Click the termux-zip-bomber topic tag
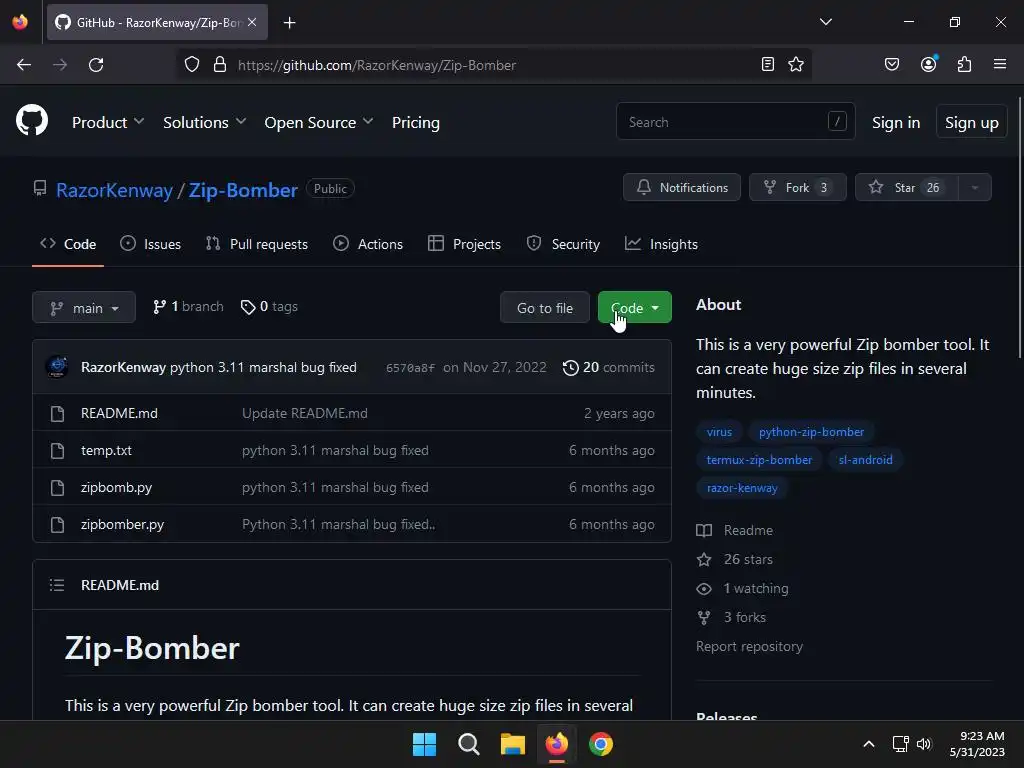 coord(759,460)
